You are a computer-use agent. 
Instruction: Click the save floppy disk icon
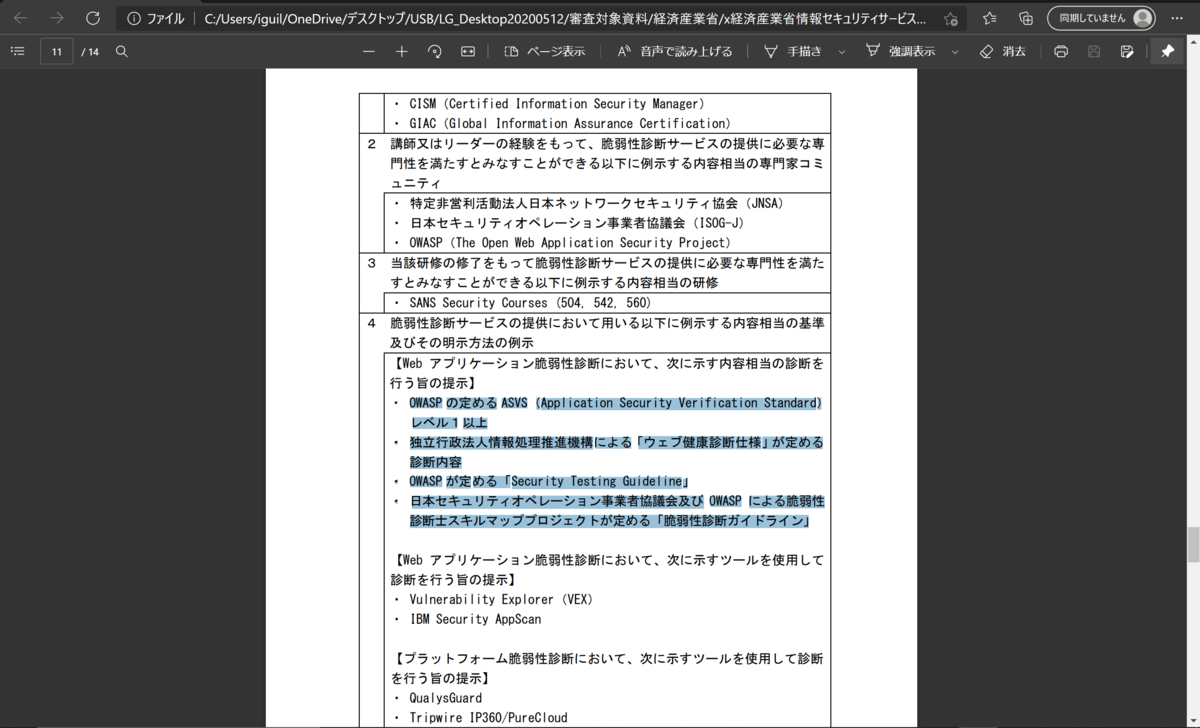1094,51
